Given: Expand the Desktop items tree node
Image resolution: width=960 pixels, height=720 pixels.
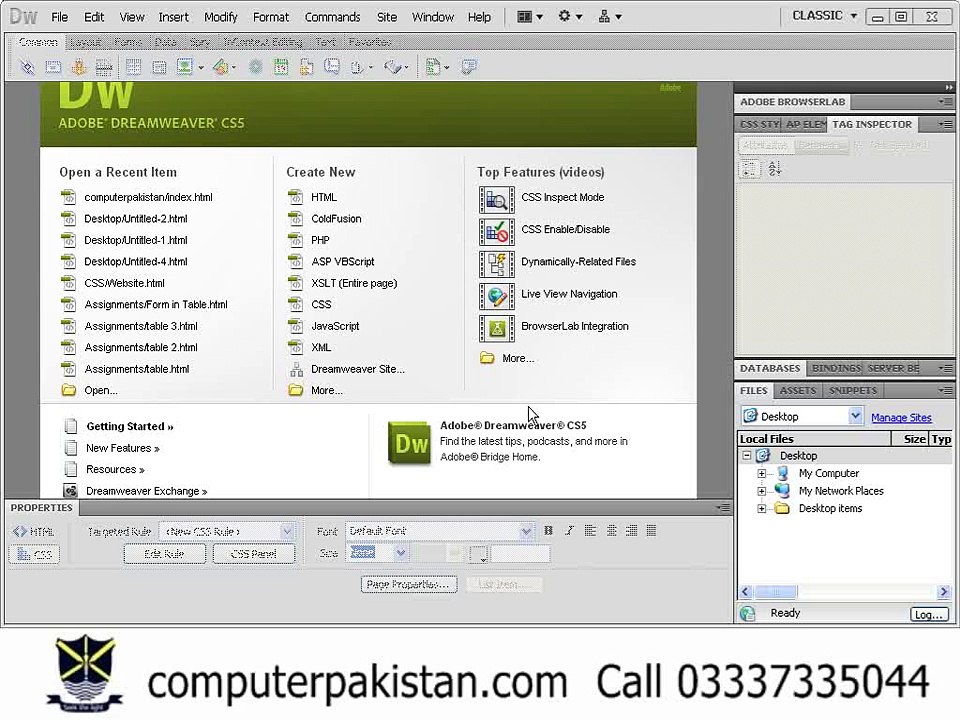Looking at the screenshot, I should point(762,509).
